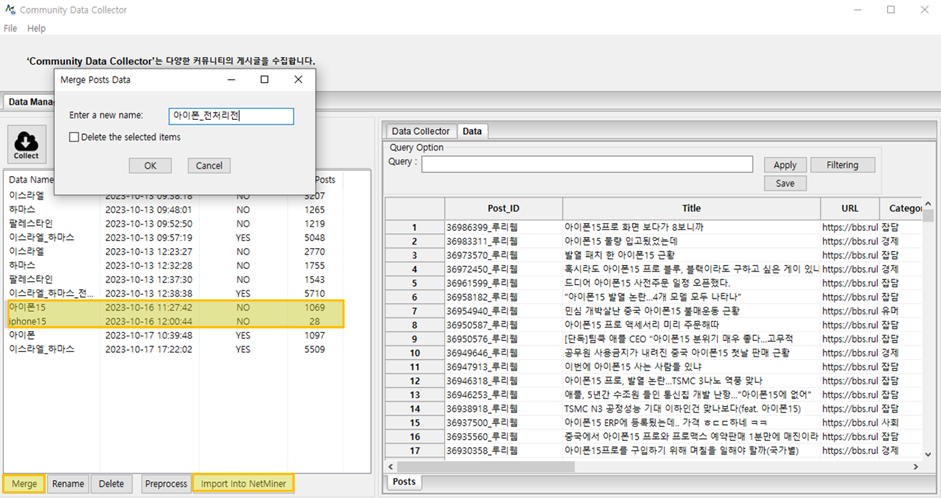
Task: Confirm merge with OK button
Action: 150,166
